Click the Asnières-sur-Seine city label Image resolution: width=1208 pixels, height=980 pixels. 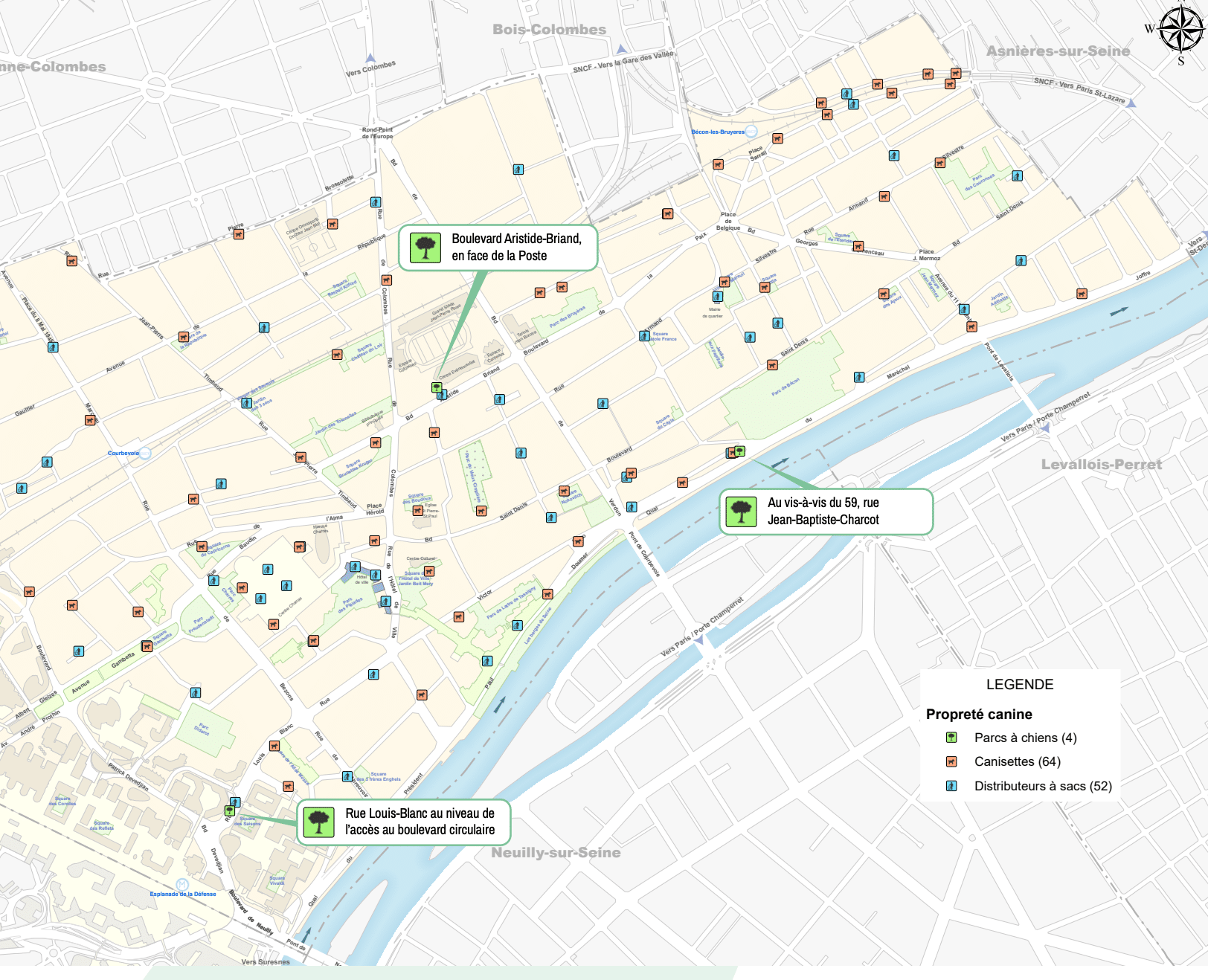pos(1058,51)
